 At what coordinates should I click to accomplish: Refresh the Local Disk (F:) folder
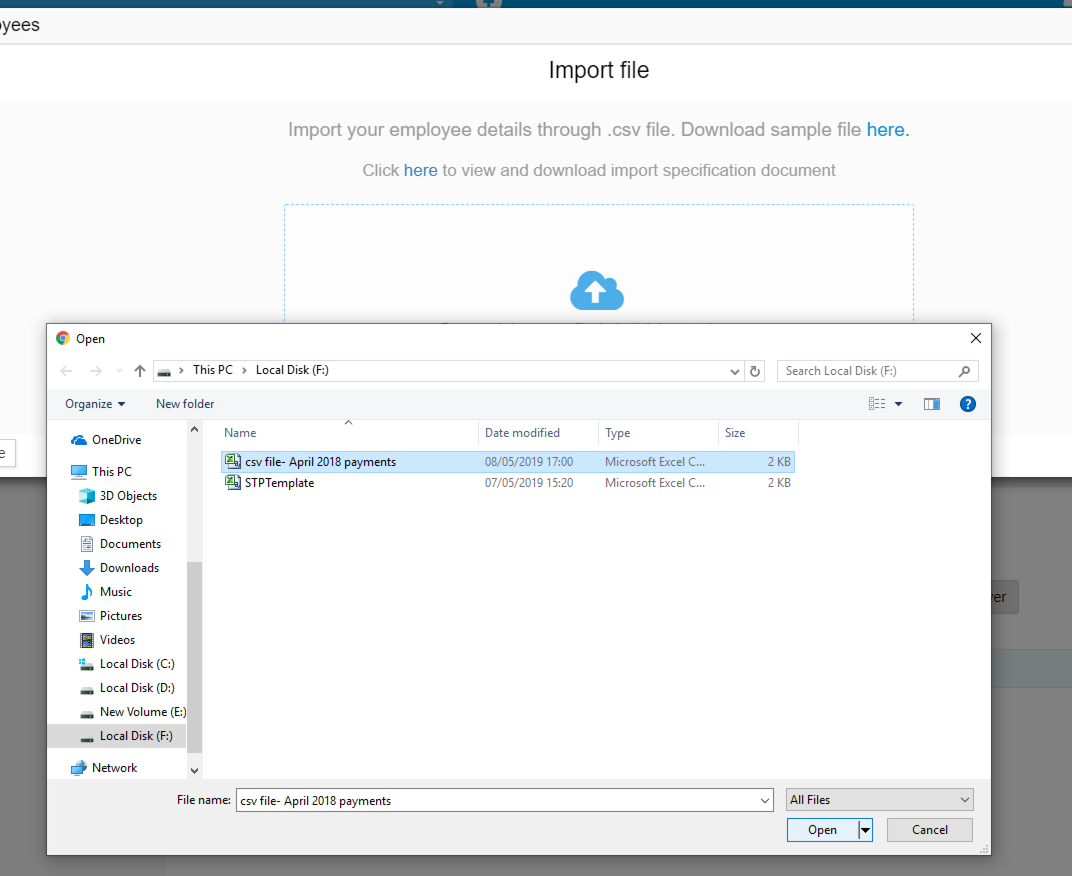coord(756,371)
